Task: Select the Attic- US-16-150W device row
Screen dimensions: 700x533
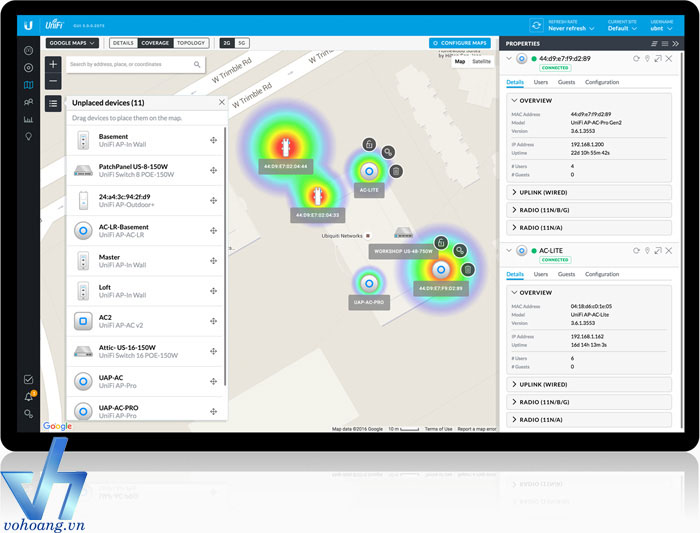Action: (x=144, y=351)
